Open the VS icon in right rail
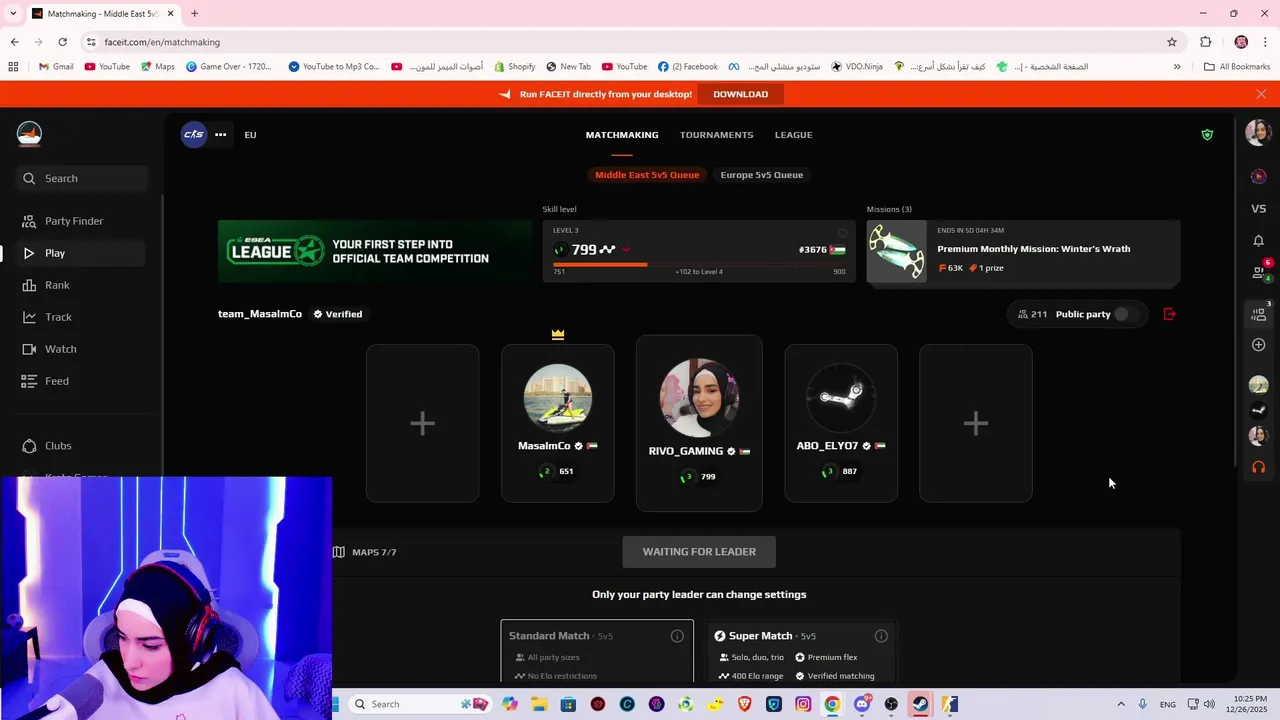 1258,209
